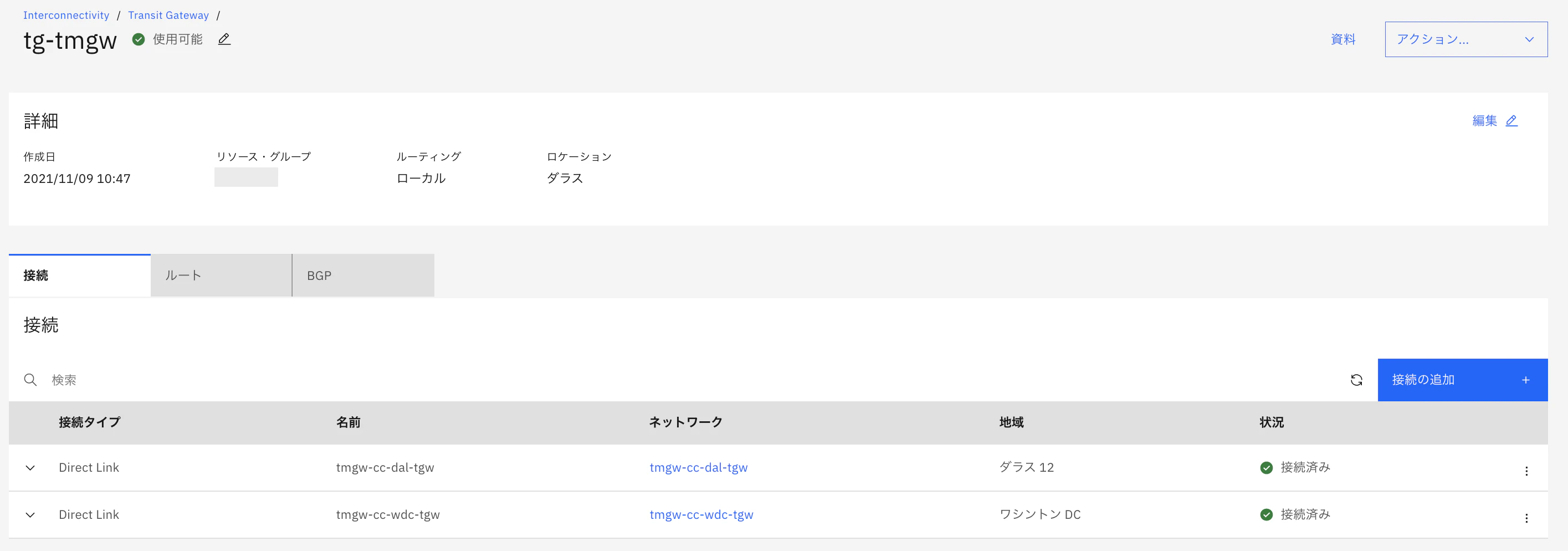Click green 接続済み icon in ダラス 12 row

click(x=1266, y=468)
